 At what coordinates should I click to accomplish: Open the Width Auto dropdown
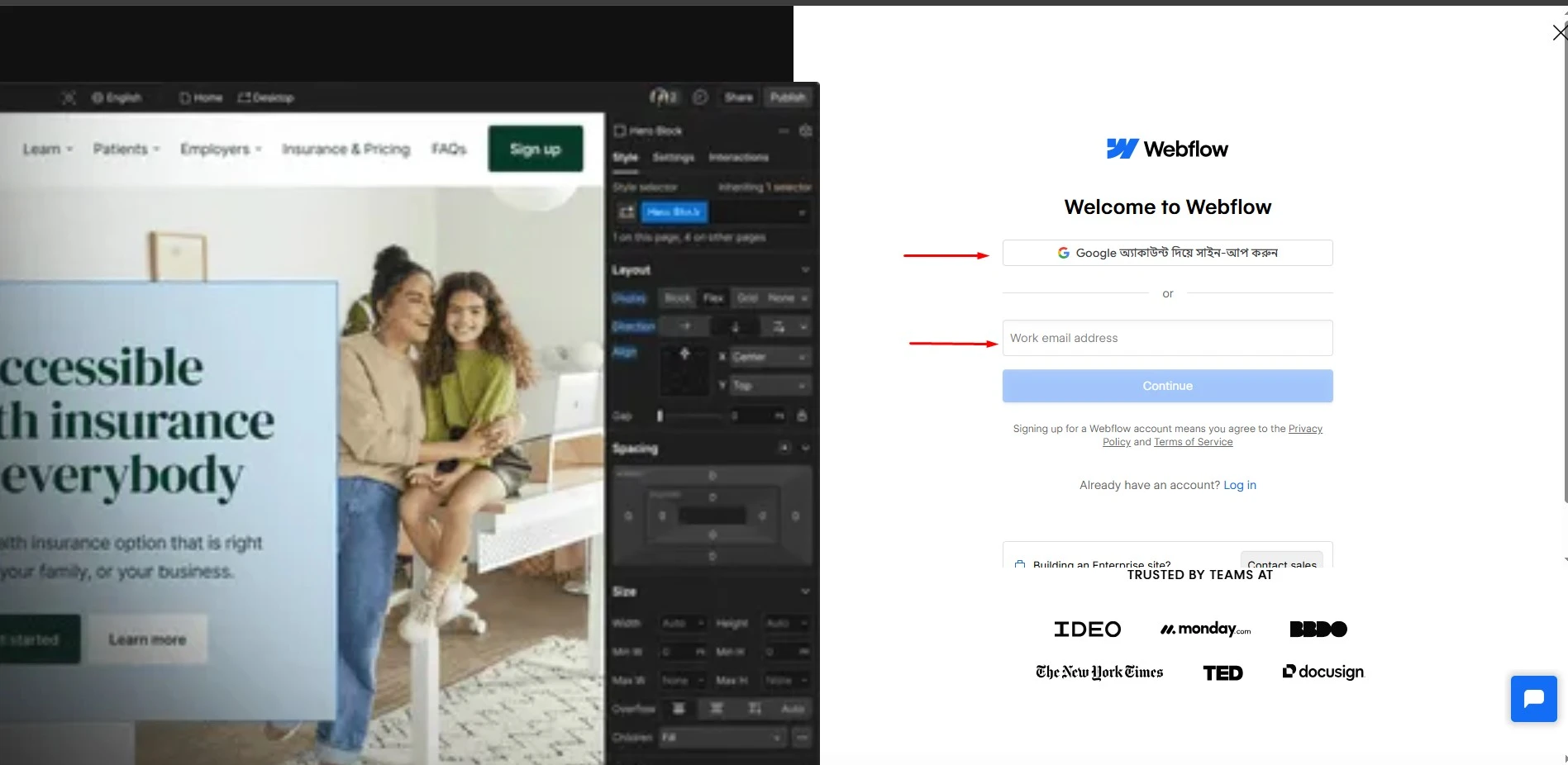pos(683,623)
